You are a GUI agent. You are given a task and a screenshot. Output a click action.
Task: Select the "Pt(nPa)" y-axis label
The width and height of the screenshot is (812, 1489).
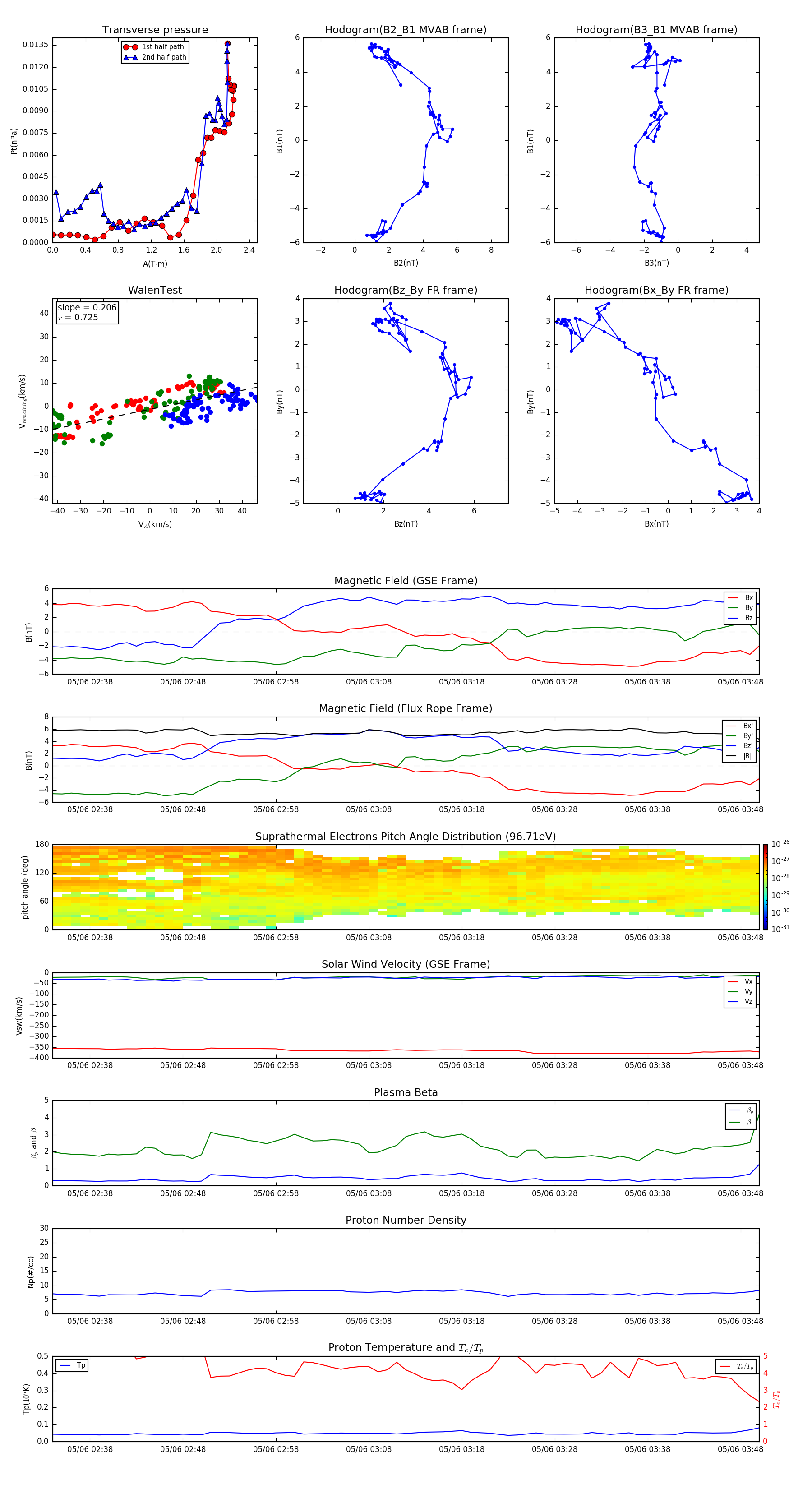14,141
